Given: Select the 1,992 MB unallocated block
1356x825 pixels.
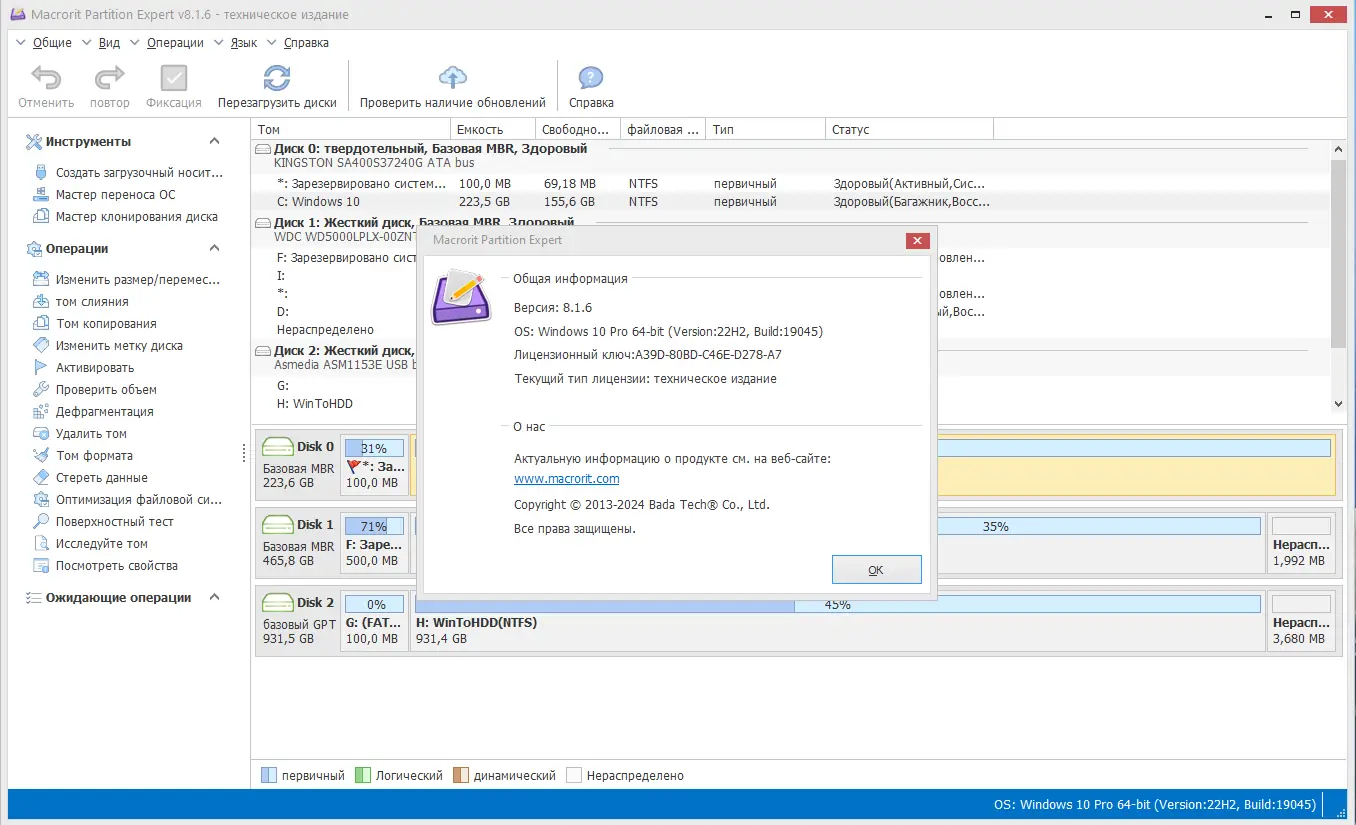Looking at the screenshot, I should pyautogui.click(x=1302, y=543).
